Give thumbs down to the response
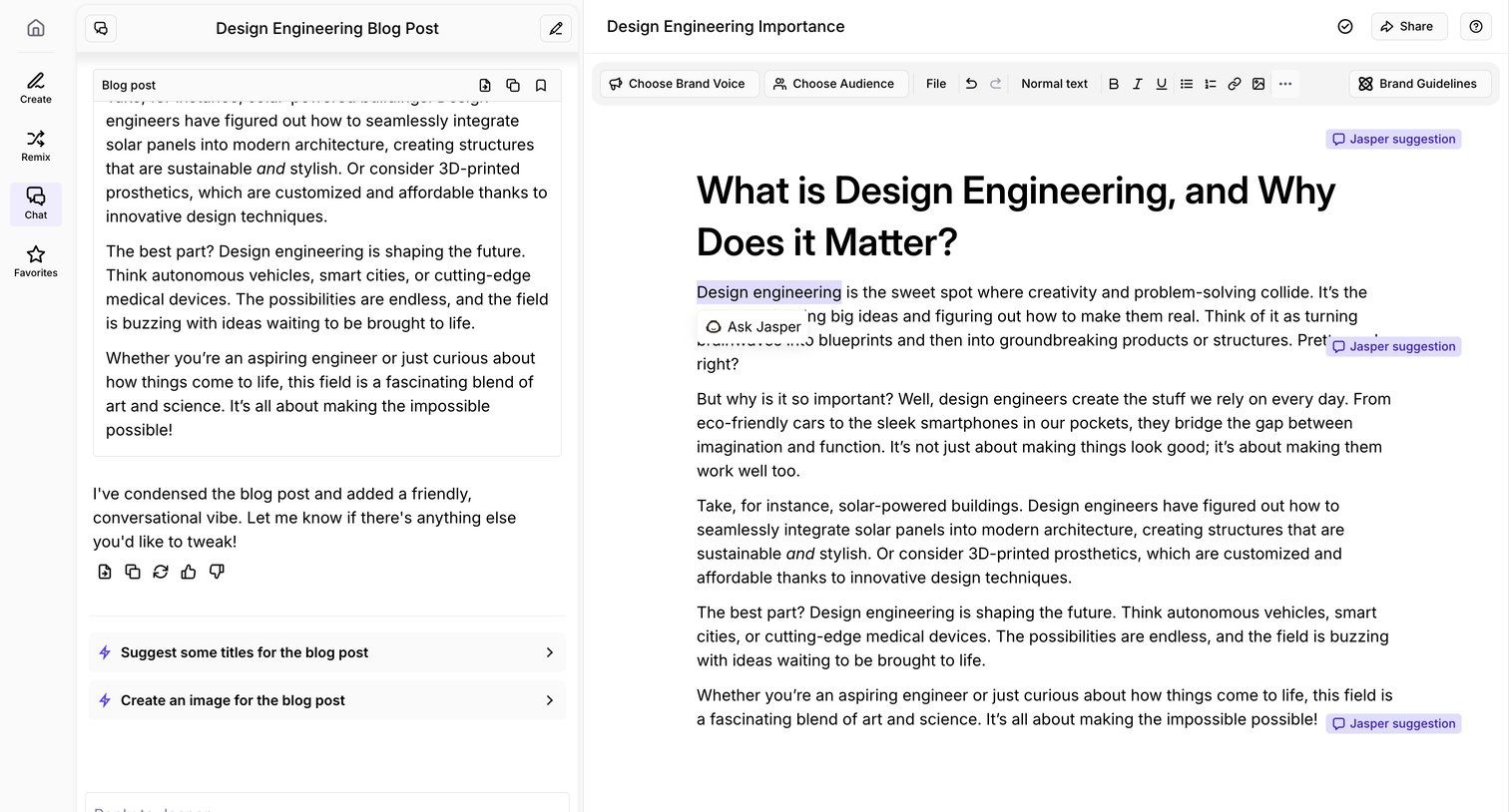Image resolution: width=1509 pixels, height=812 pixels. pos(217,572)
